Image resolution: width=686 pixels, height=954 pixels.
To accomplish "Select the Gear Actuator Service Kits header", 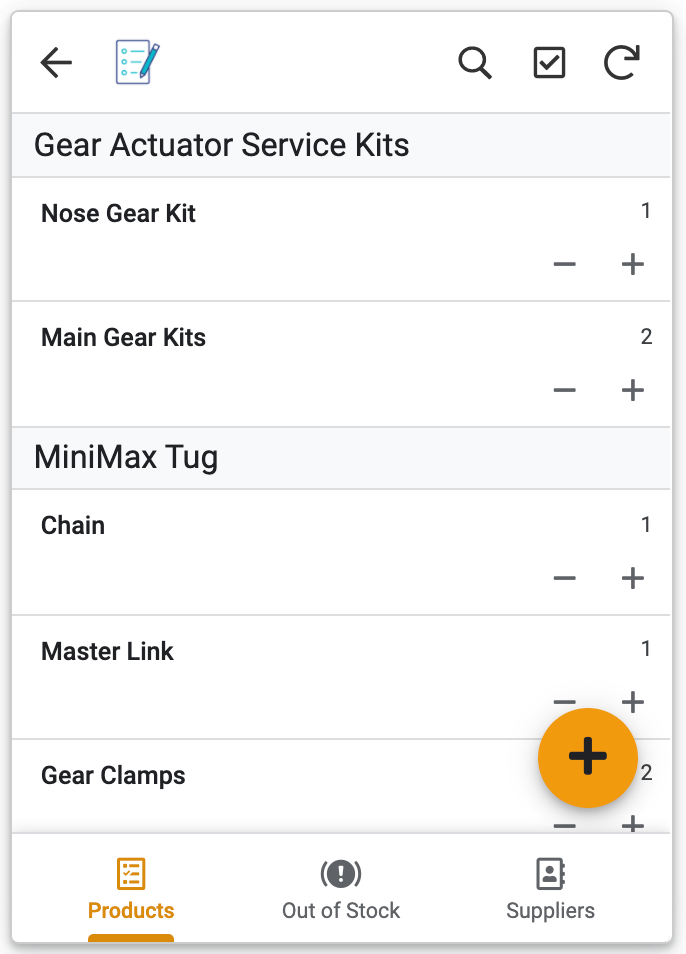I will coord(341,145).
